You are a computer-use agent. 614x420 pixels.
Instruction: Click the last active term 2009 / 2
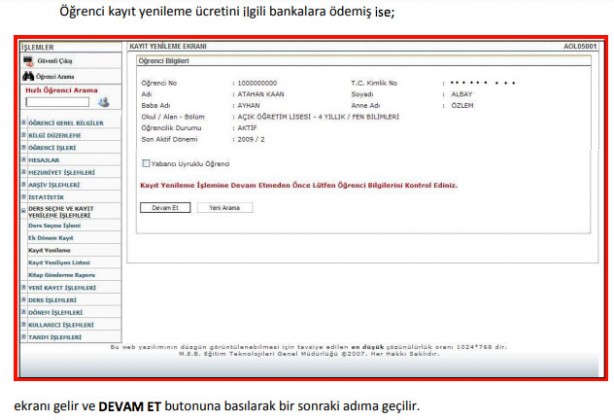[251, 139]
